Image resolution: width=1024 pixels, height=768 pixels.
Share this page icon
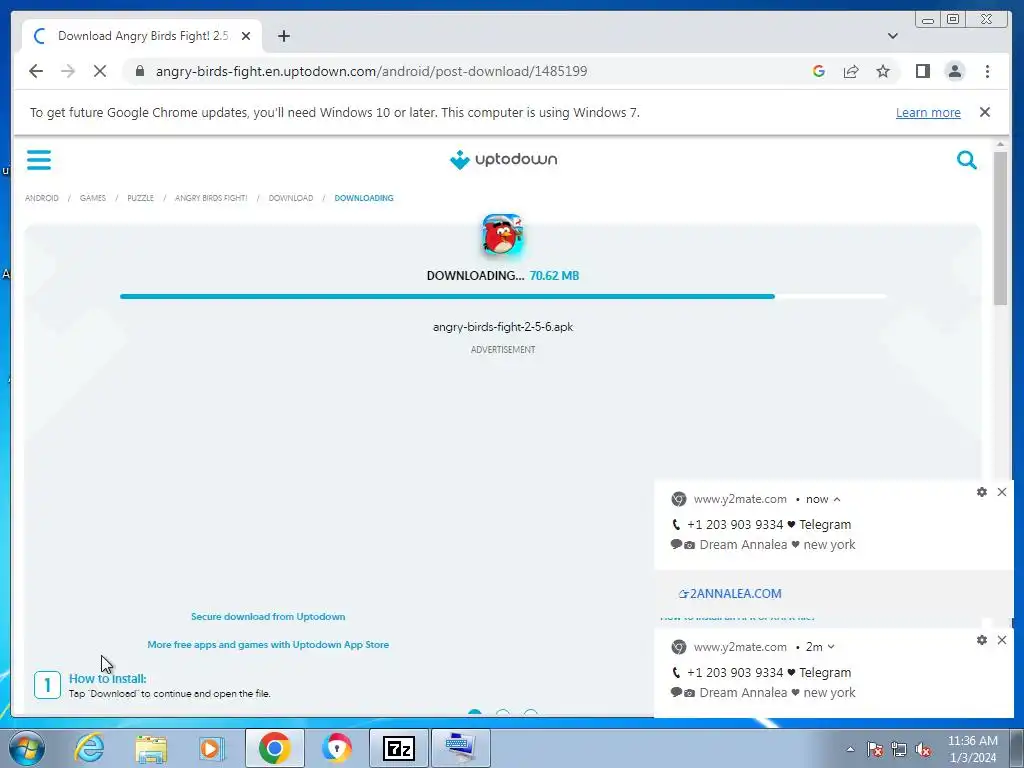tap(850, 71)
